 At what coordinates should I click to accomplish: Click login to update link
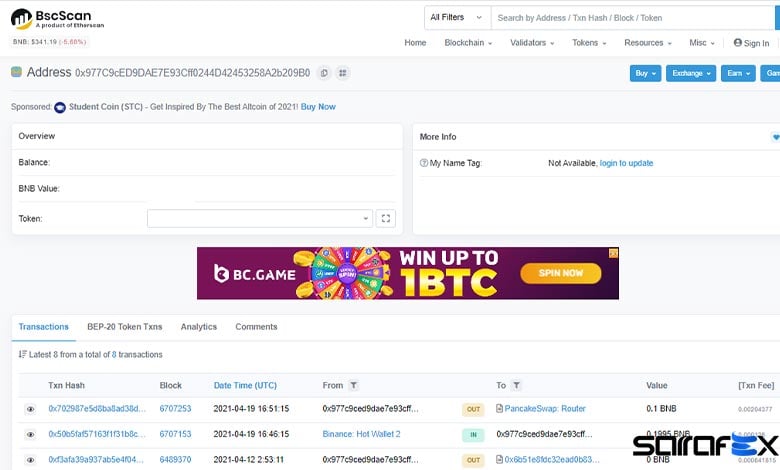click(626, 163)
